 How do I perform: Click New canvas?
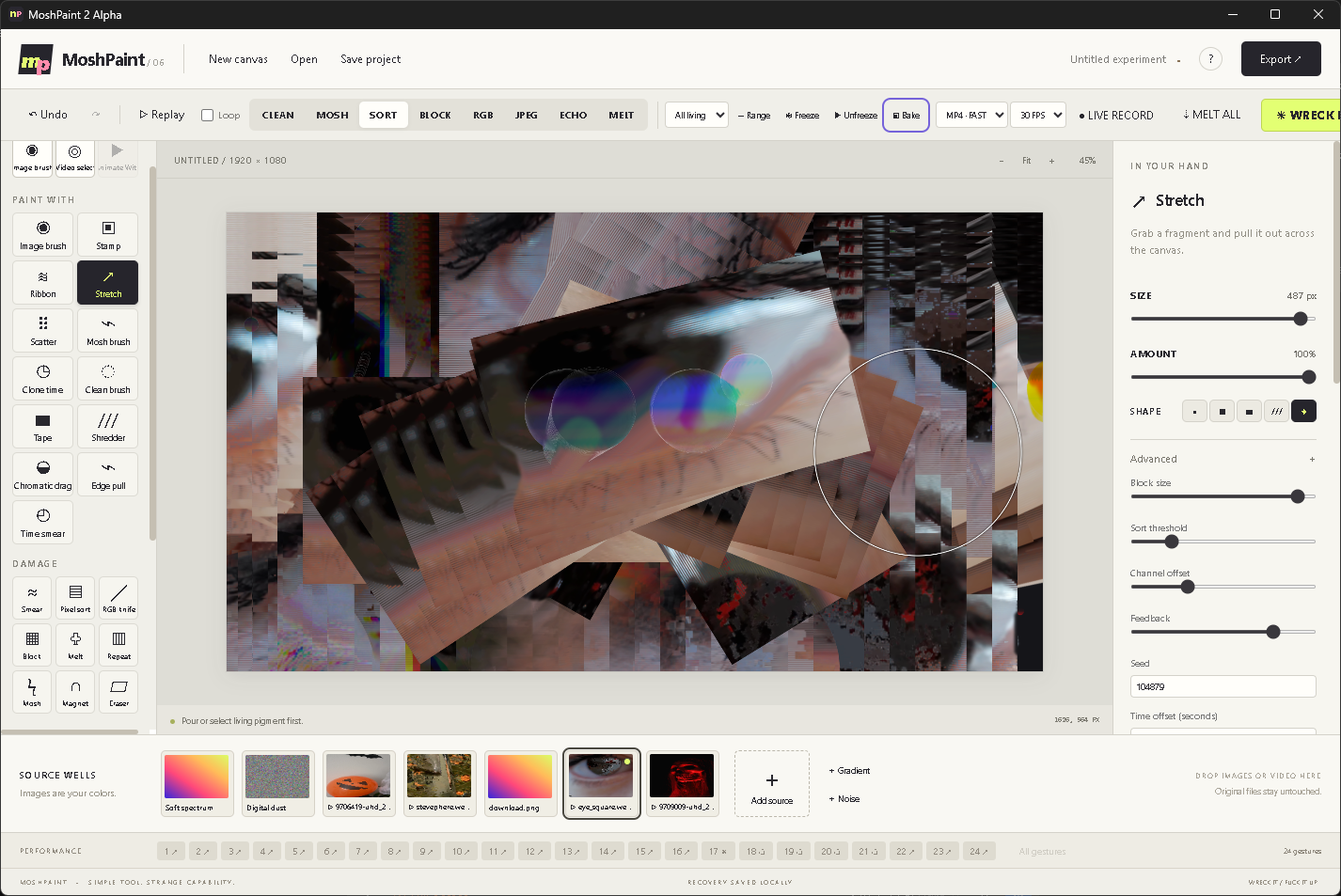238,59
